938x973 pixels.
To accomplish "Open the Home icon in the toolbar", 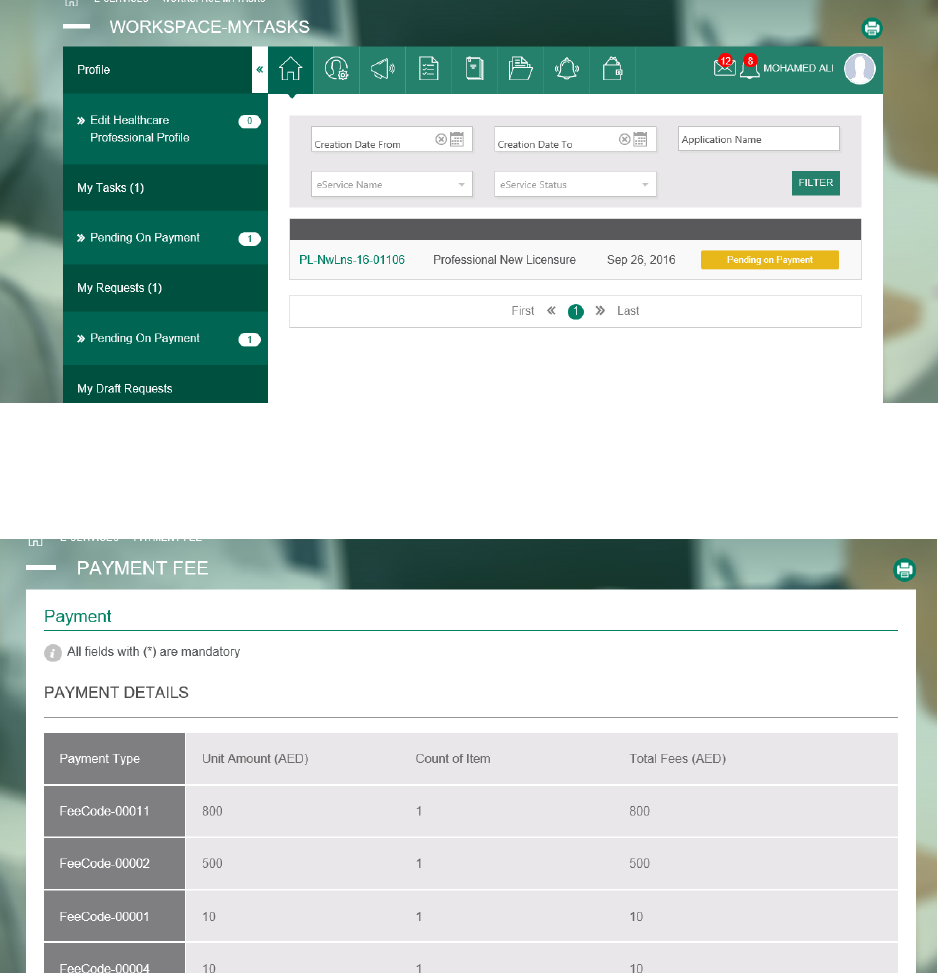I will pos(290,69).
